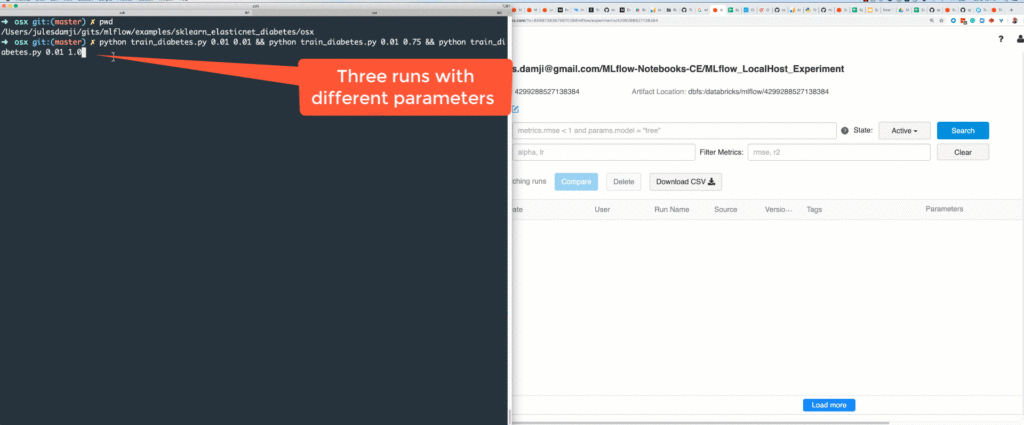The height and width of the screenshot is (425, 1024).
Task: Click the filter params field with alpha, lr
Action: pyautogui.click(x=602, y=152)
